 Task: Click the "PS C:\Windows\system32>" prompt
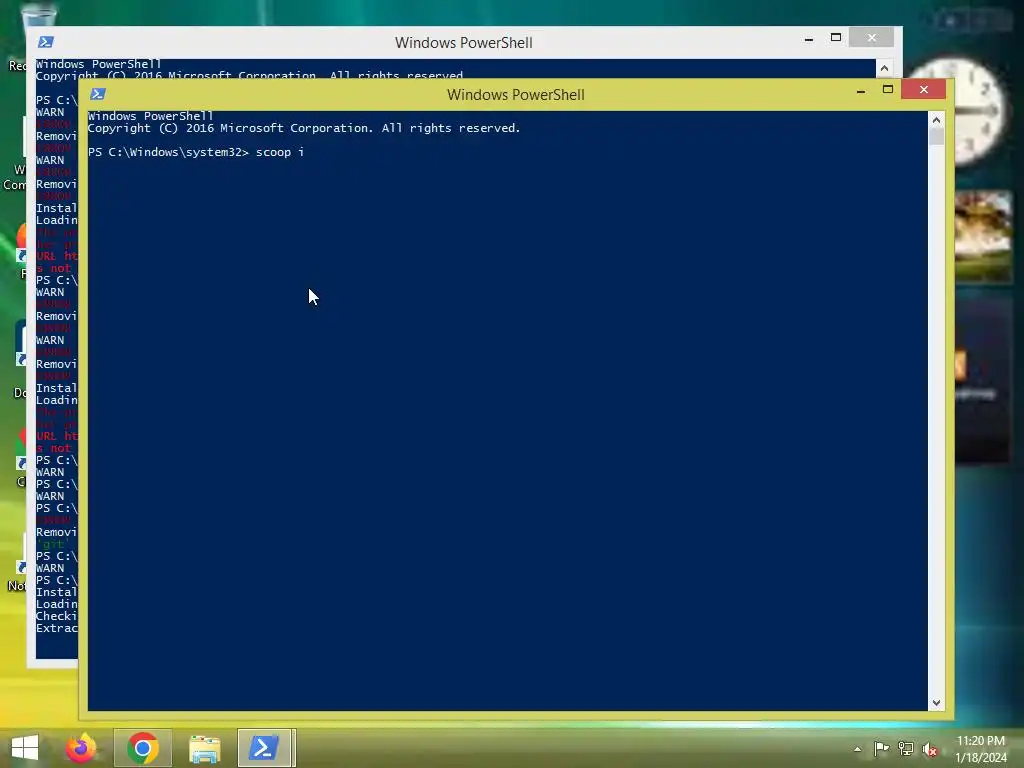click(x=168, y=152)
